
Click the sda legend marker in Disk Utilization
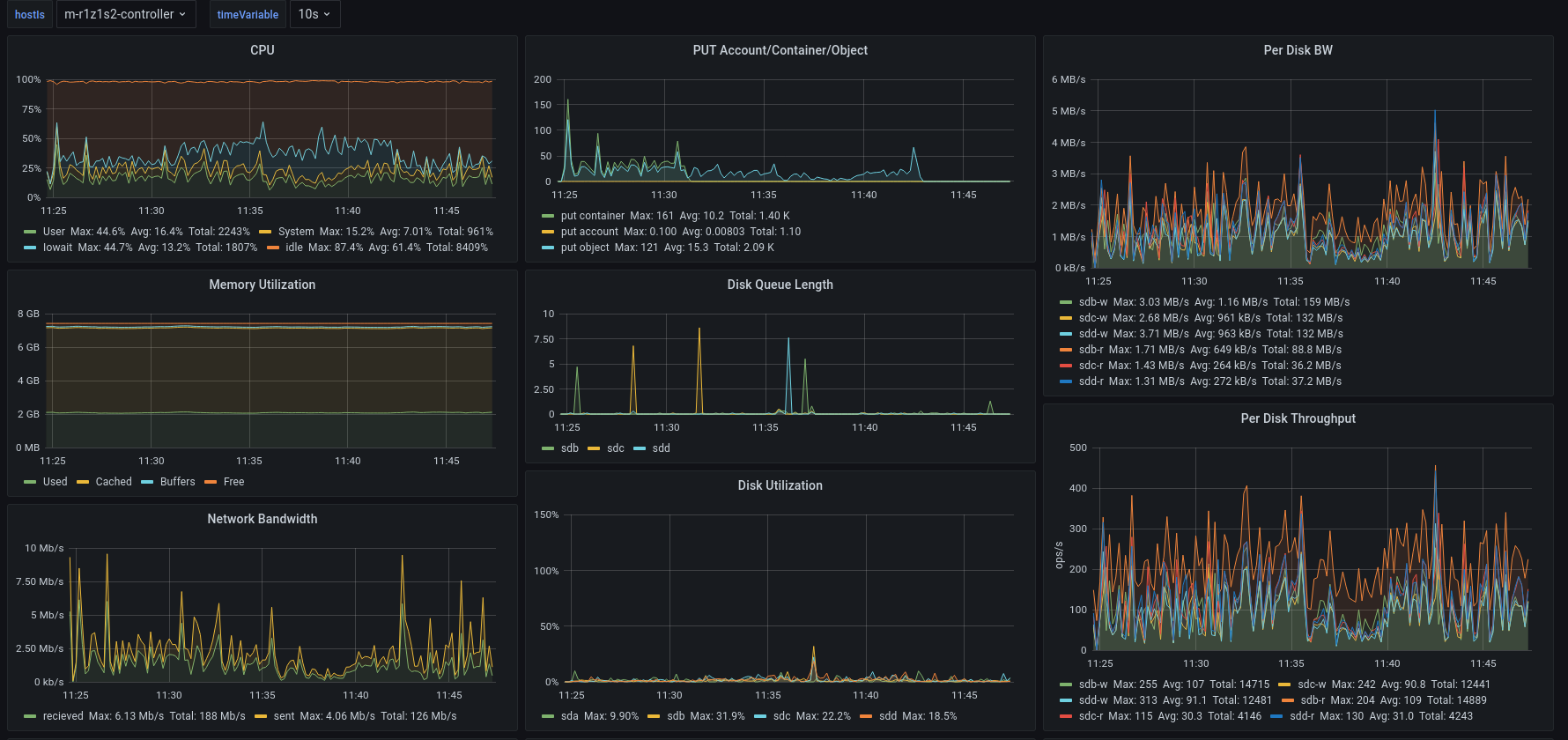(548, 716)
